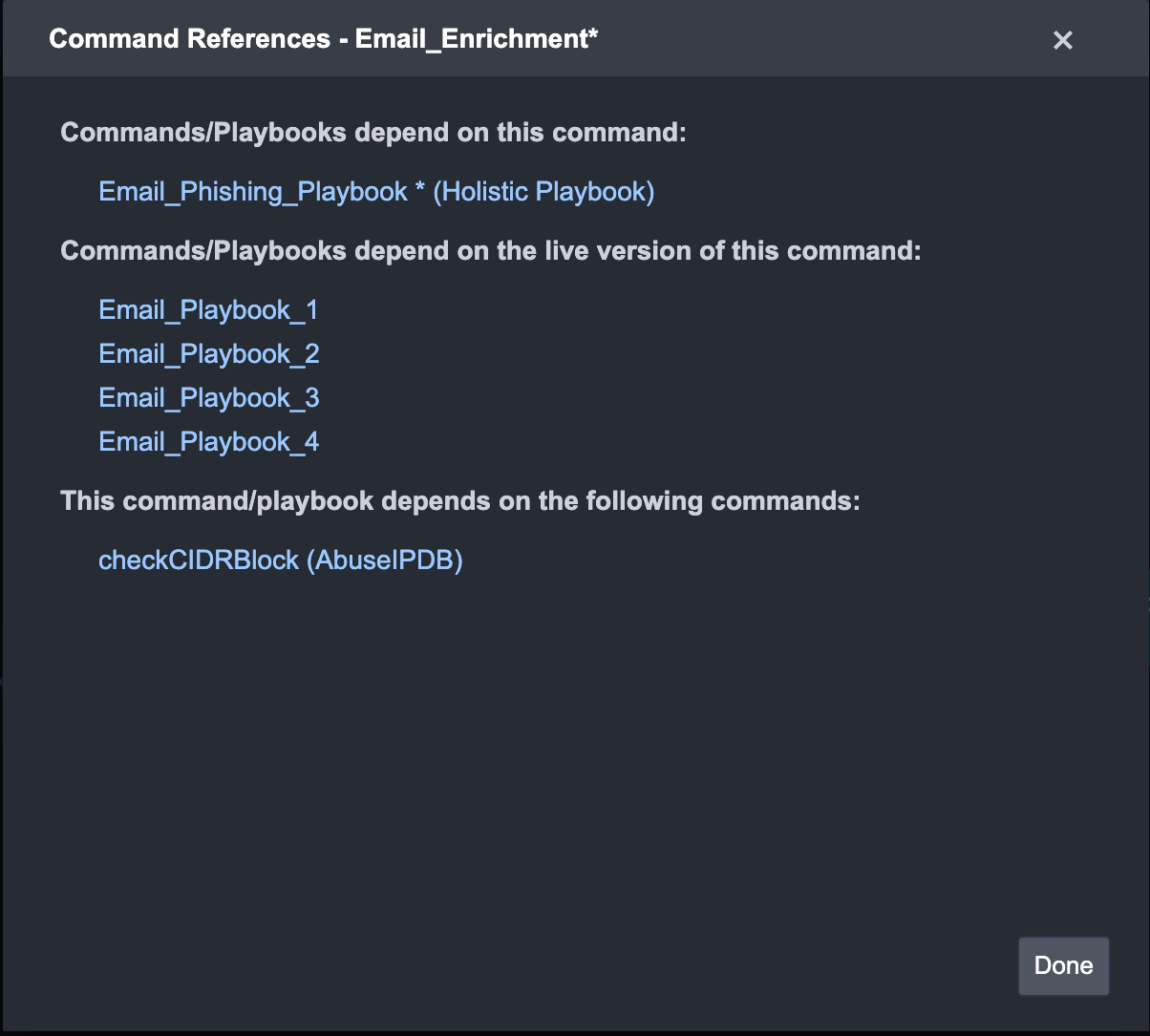Select the Email_Playbook_3 link
1150x1036 pixels.
[208, 398]
